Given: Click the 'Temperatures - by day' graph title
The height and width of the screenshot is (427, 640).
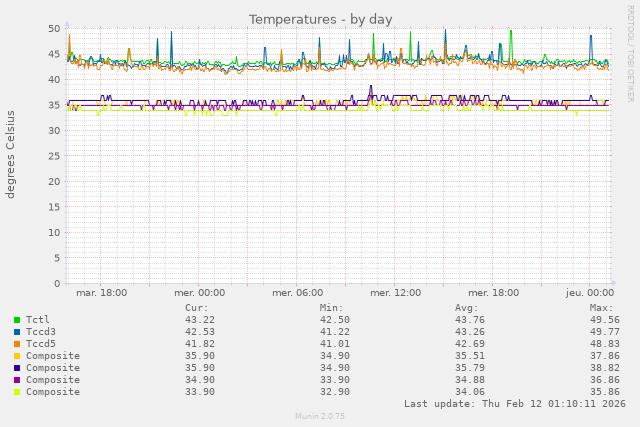Looking at the screenshot, I should point(320,19).
